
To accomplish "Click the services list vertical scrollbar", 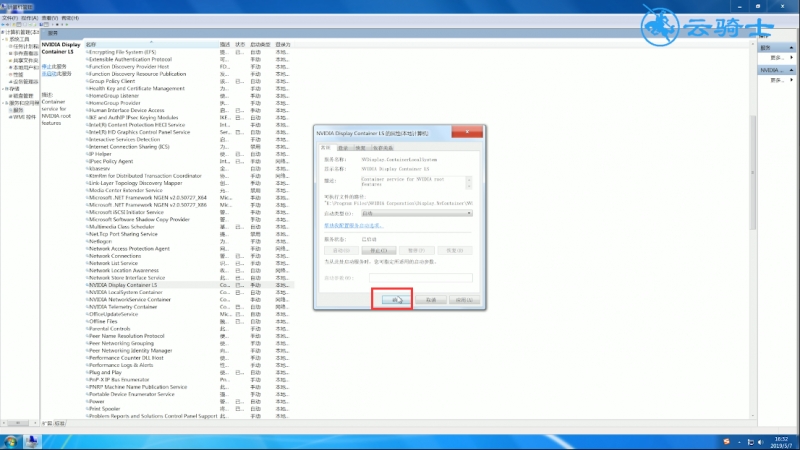I will 753,172.
